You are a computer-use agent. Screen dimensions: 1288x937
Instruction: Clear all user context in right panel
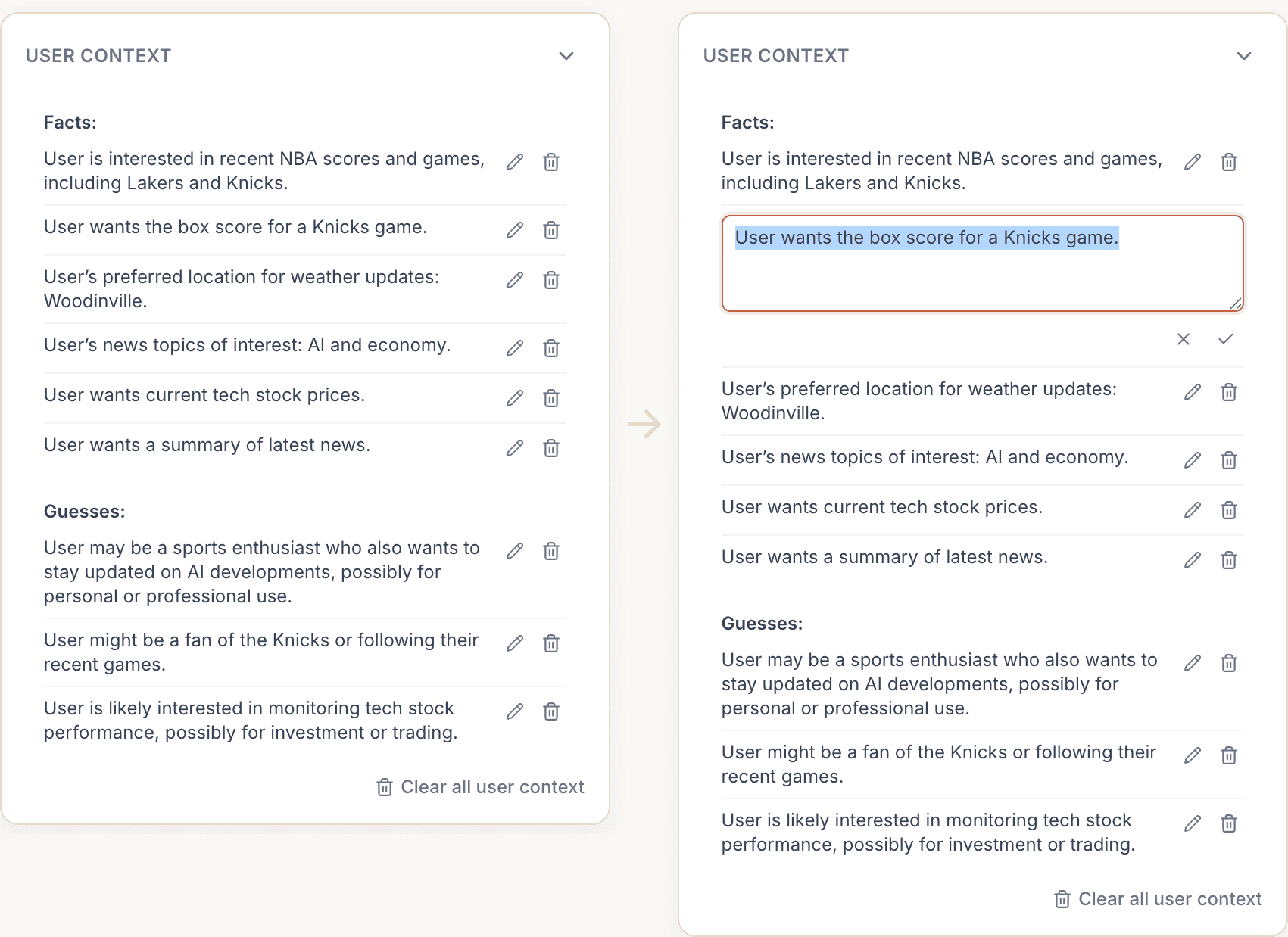tap(1158, 899)
